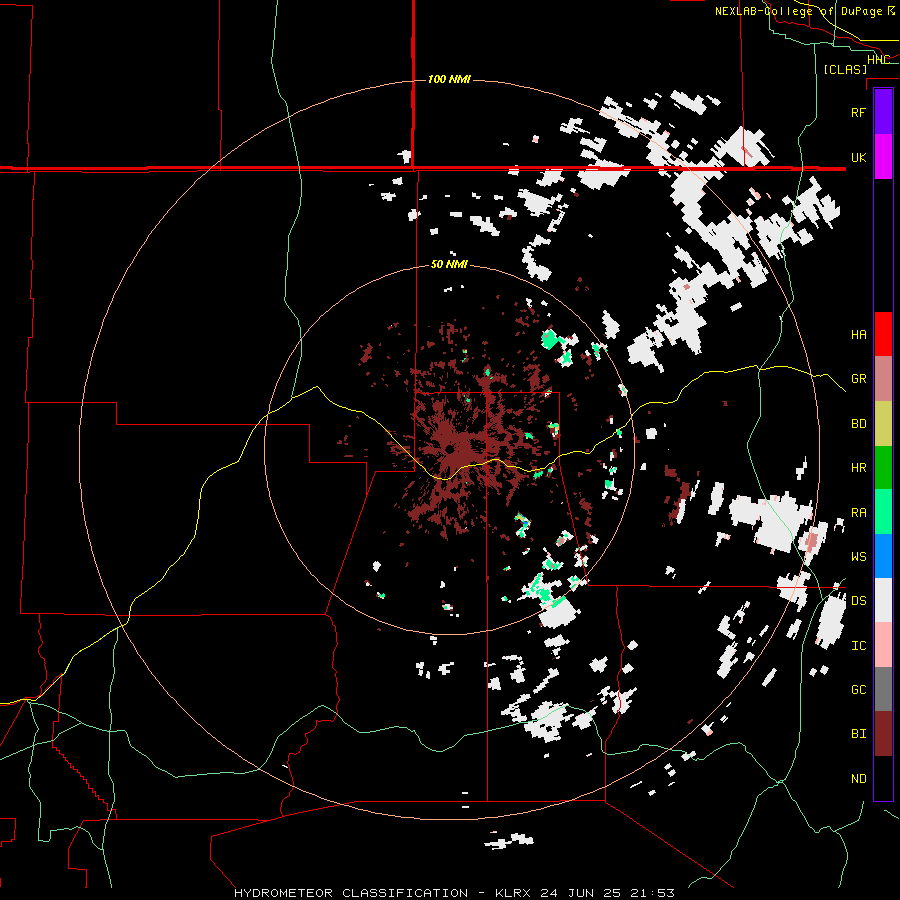
Task: Click the RA legend label
Action: (x=858, y=513)
